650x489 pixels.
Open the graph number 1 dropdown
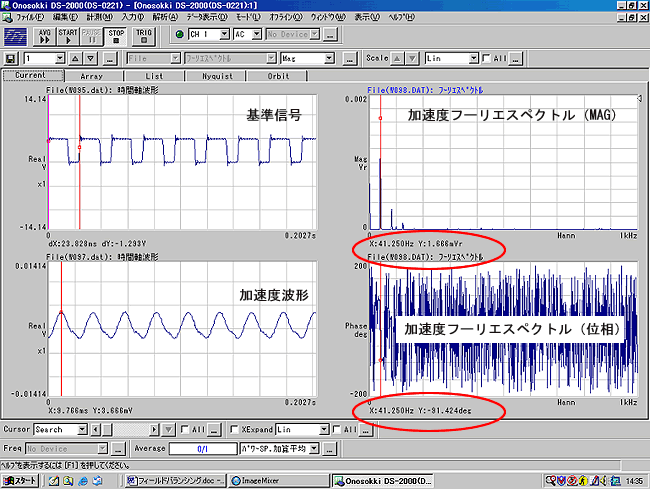60,58
